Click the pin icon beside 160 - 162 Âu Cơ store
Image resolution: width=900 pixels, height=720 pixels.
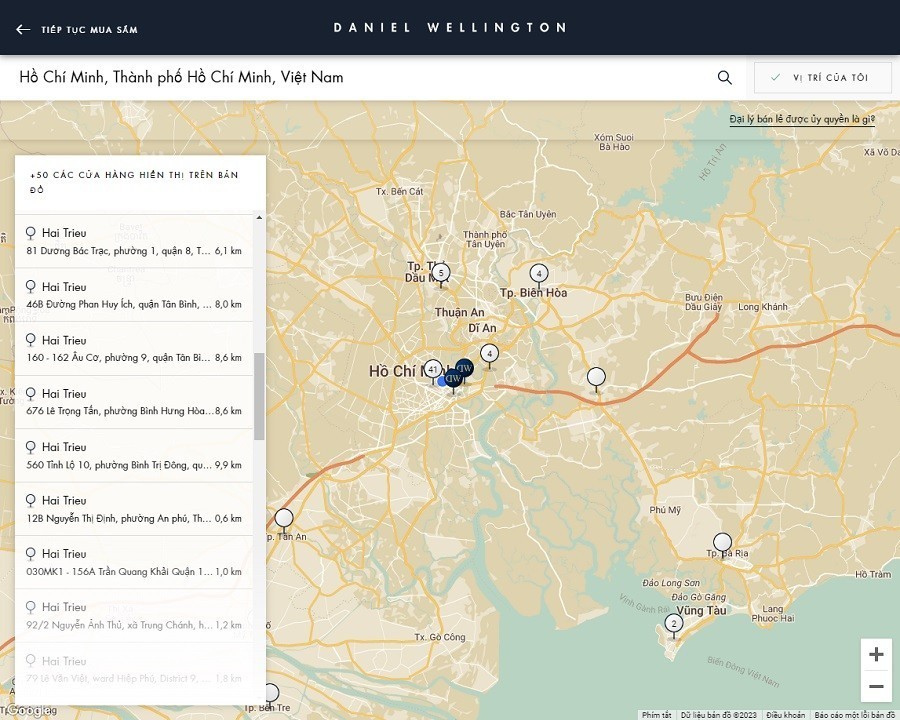click(31, 340)
